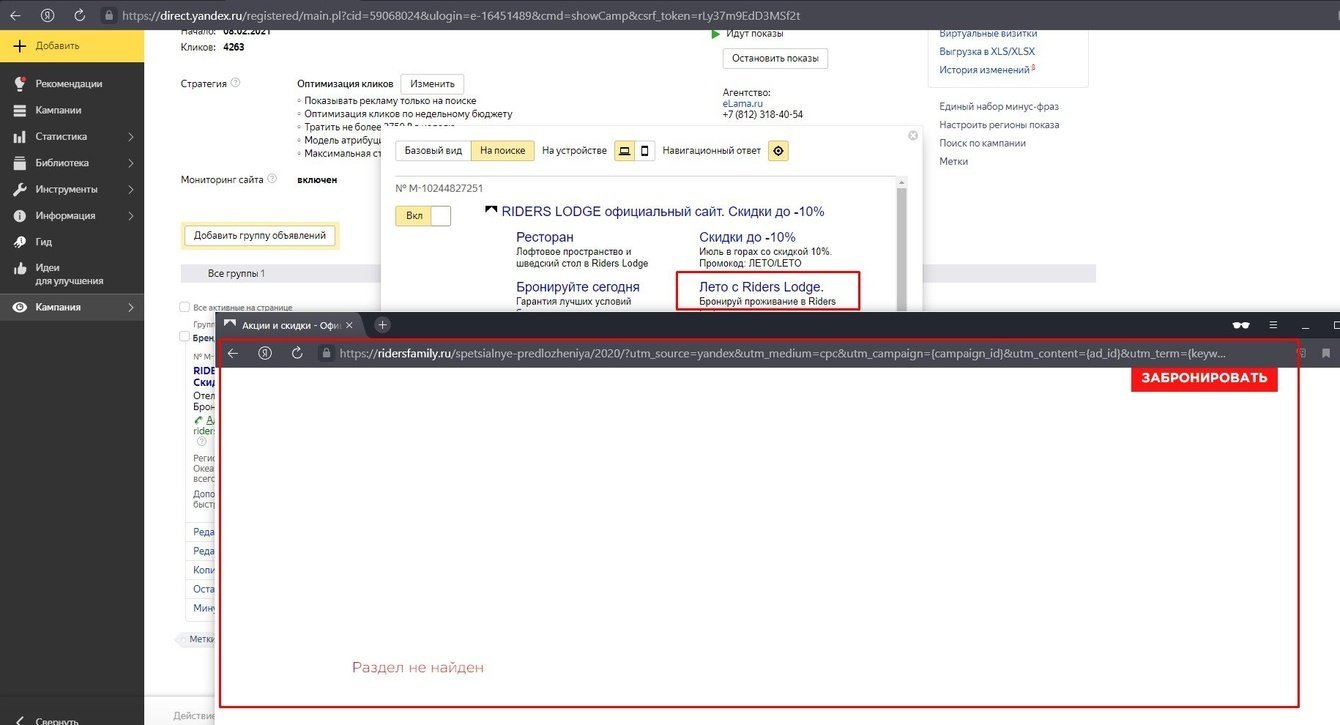
Task: Click the Изменить strategy button
Action: pyautogui.click(x=432, y=84)
